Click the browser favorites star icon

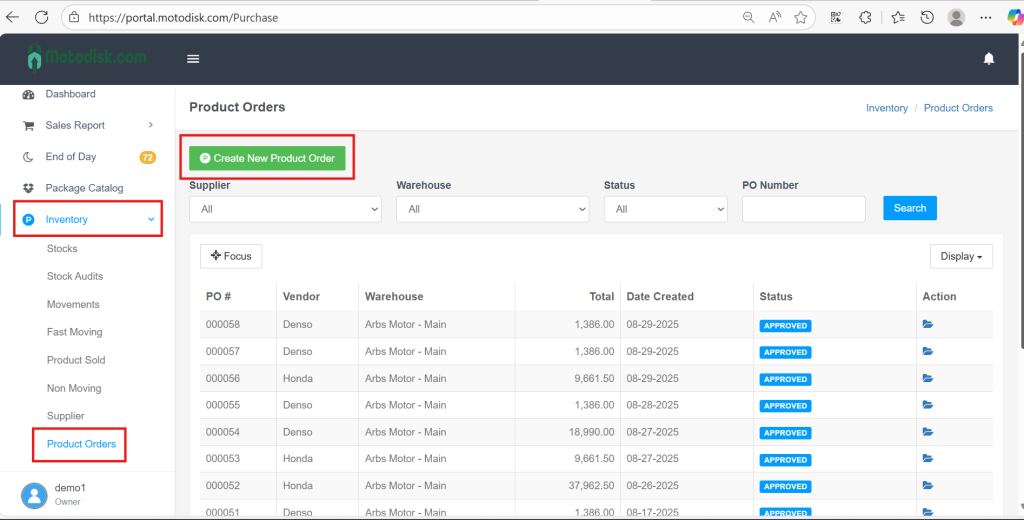click(800, 17)
